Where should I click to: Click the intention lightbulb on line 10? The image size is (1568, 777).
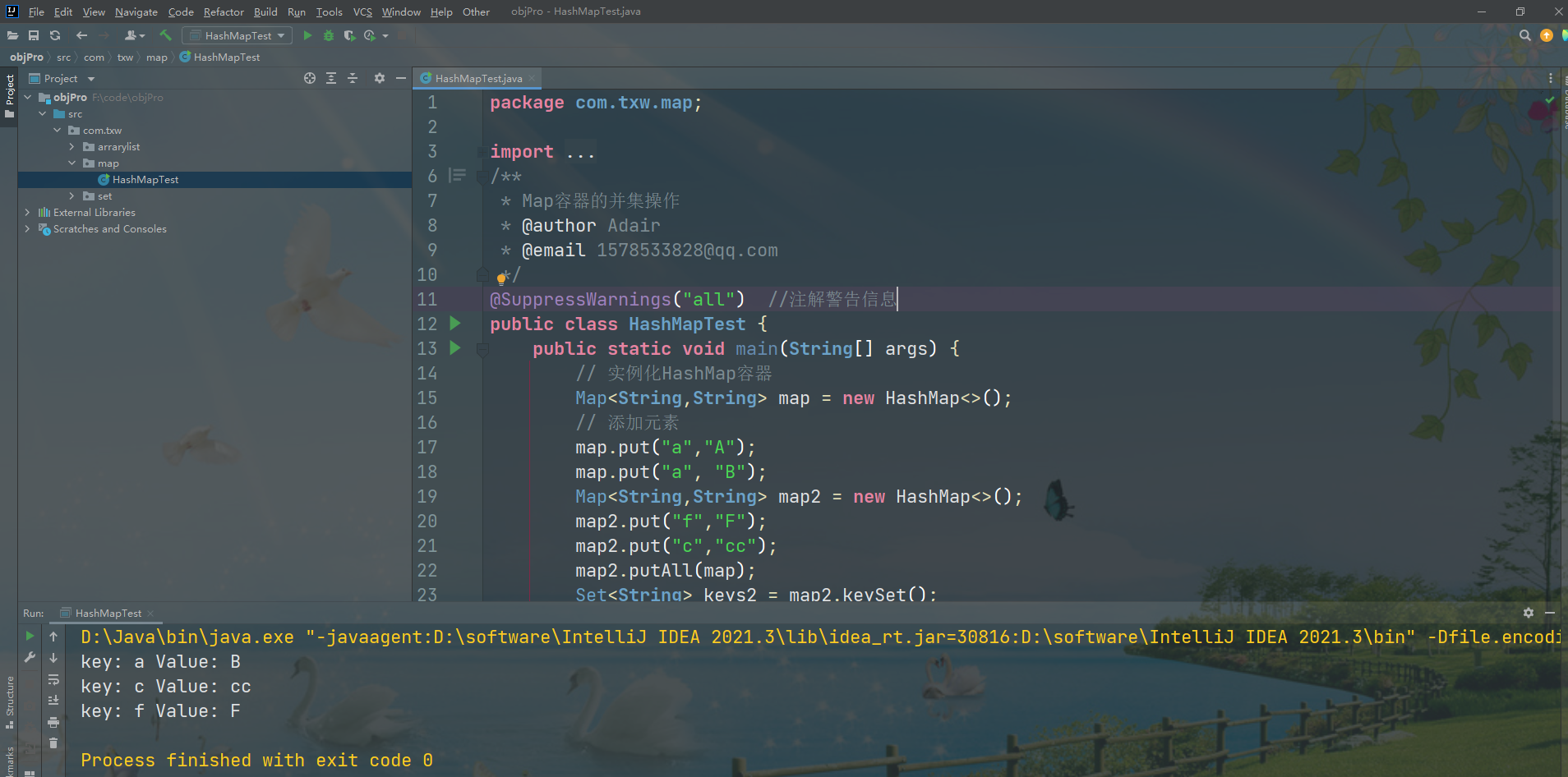[x=501, y=278]
